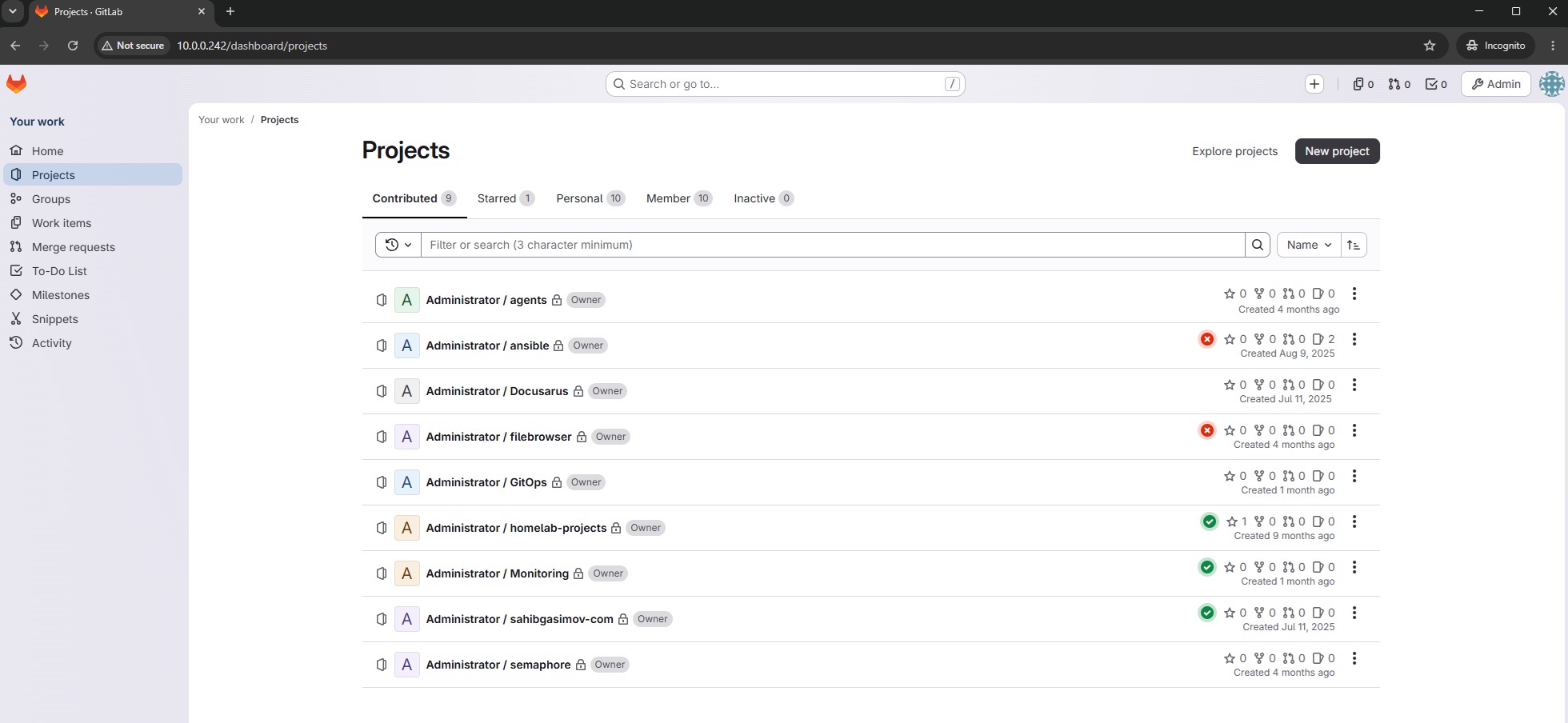Screen dimensions: 1568x723
Task: Open Activity in the sidebar
Action: point(93,343)
